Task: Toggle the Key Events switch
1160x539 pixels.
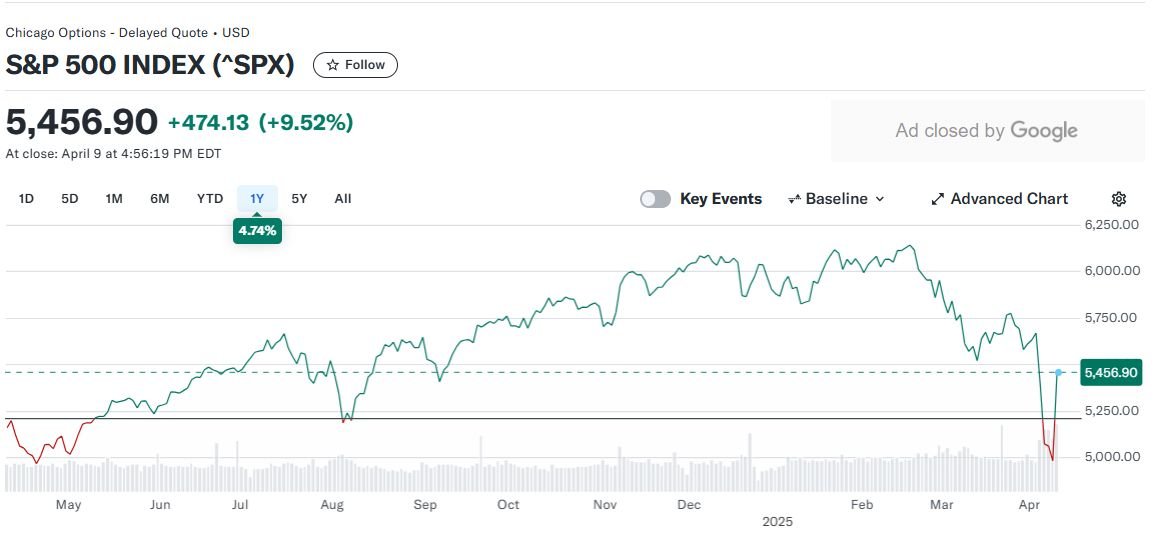Action: pyautogui.click(x=655, y=199)
